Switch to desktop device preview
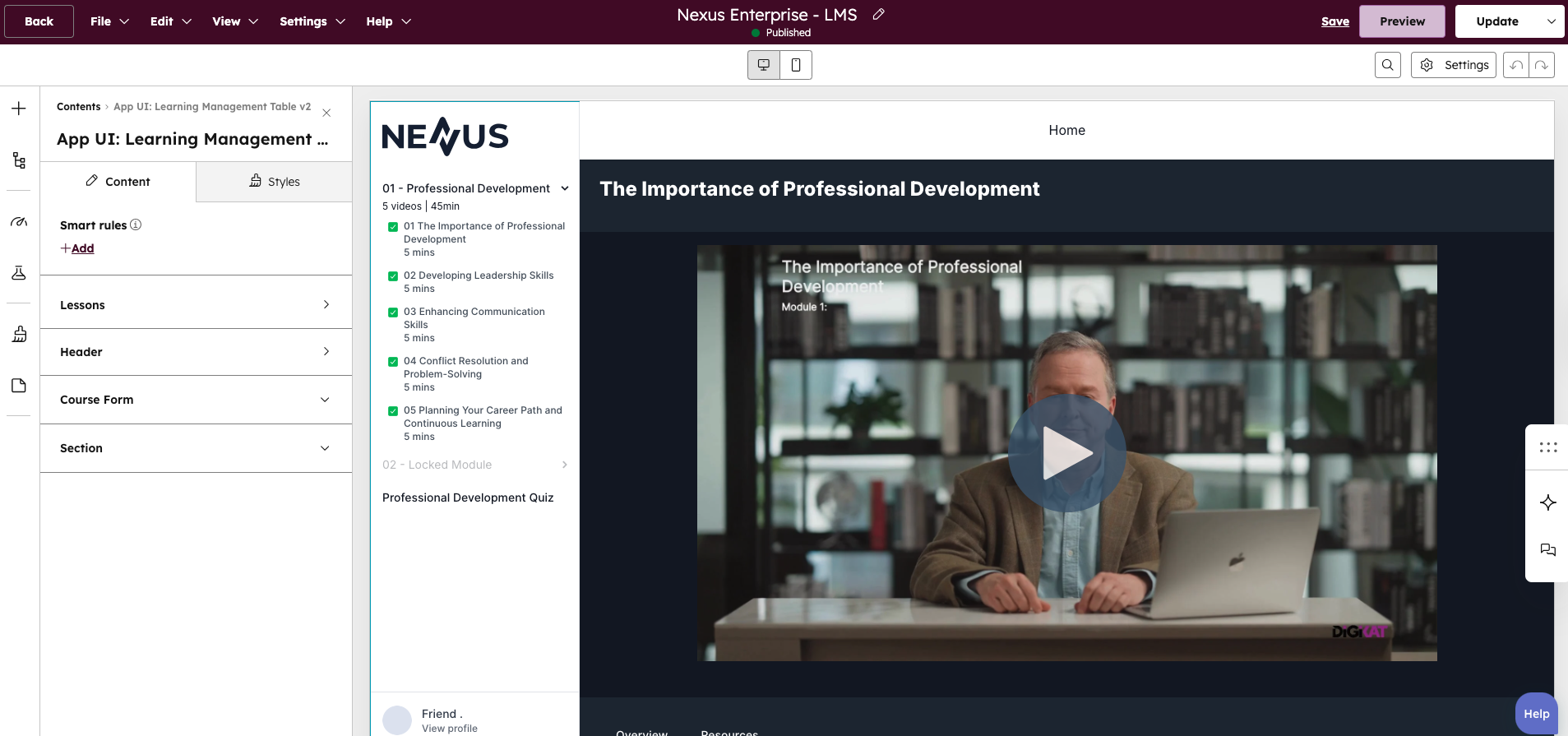1568x736 pixels. 764,65
